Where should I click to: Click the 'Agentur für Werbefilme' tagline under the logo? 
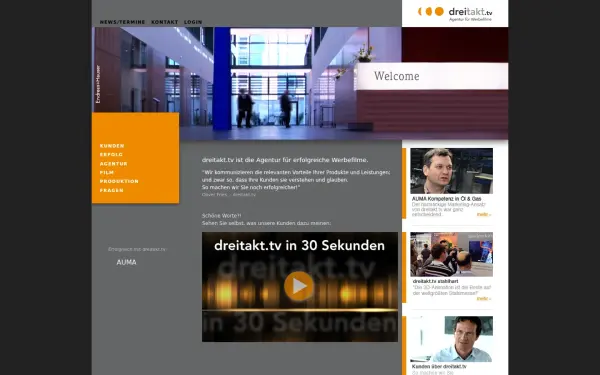(x=470, y=19)
